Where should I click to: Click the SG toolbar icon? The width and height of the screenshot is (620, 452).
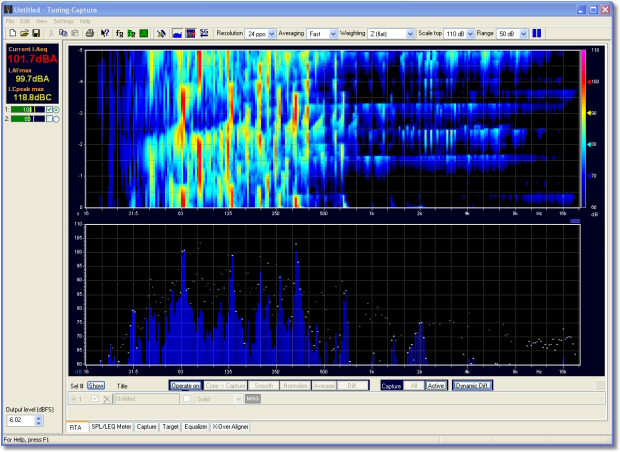(x=204, y=34)
